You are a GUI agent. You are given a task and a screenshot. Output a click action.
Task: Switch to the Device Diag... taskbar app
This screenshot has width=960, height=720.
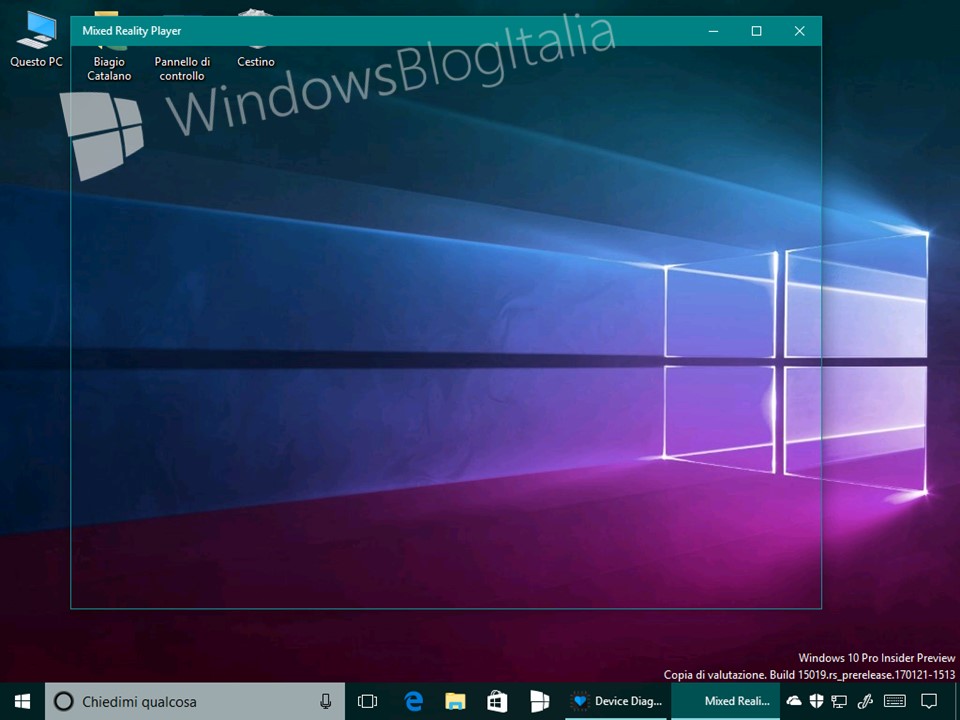617,701
